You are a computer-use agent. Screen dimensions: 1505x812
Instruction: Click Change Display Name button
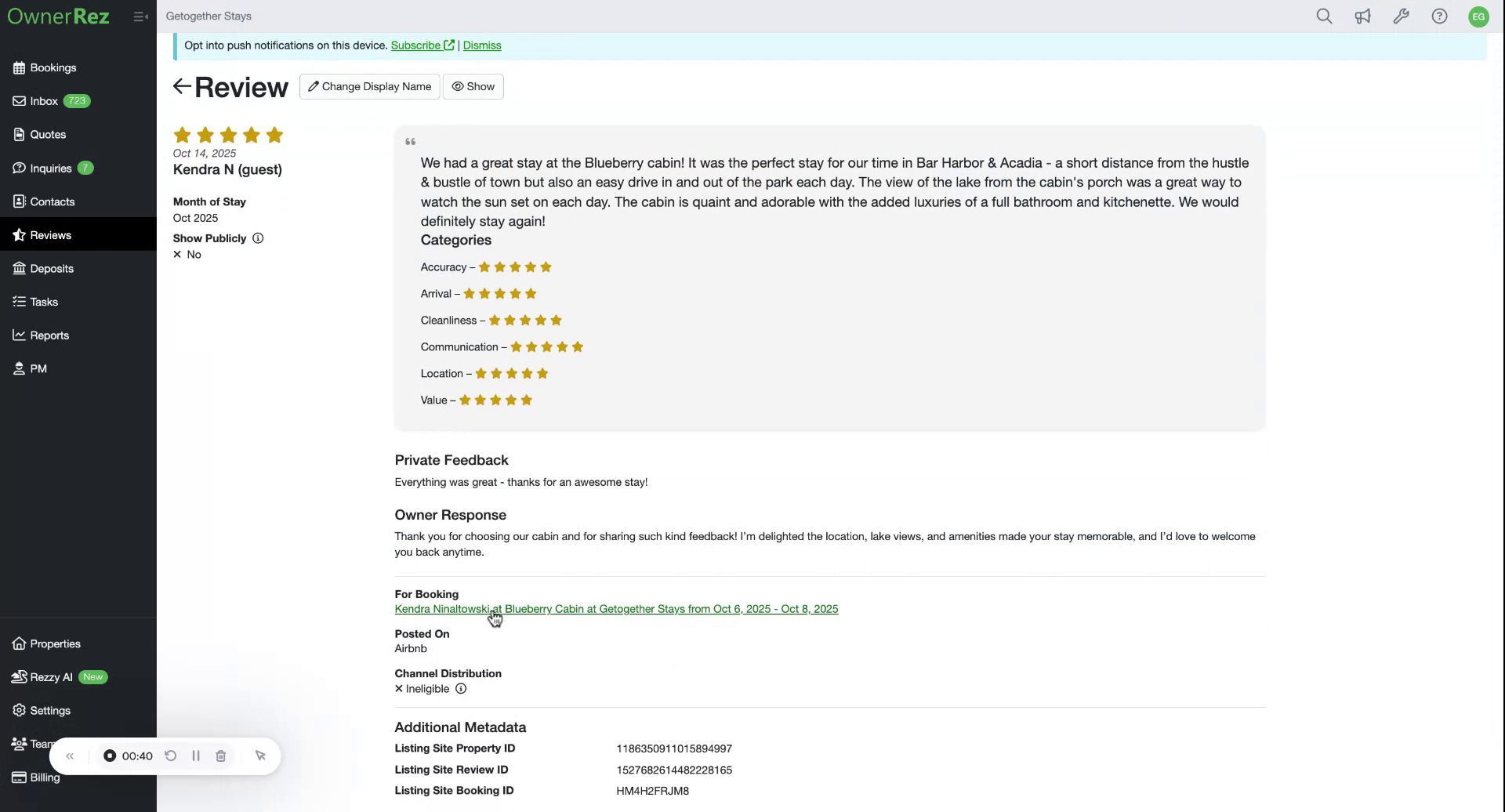tap(369, 87)
